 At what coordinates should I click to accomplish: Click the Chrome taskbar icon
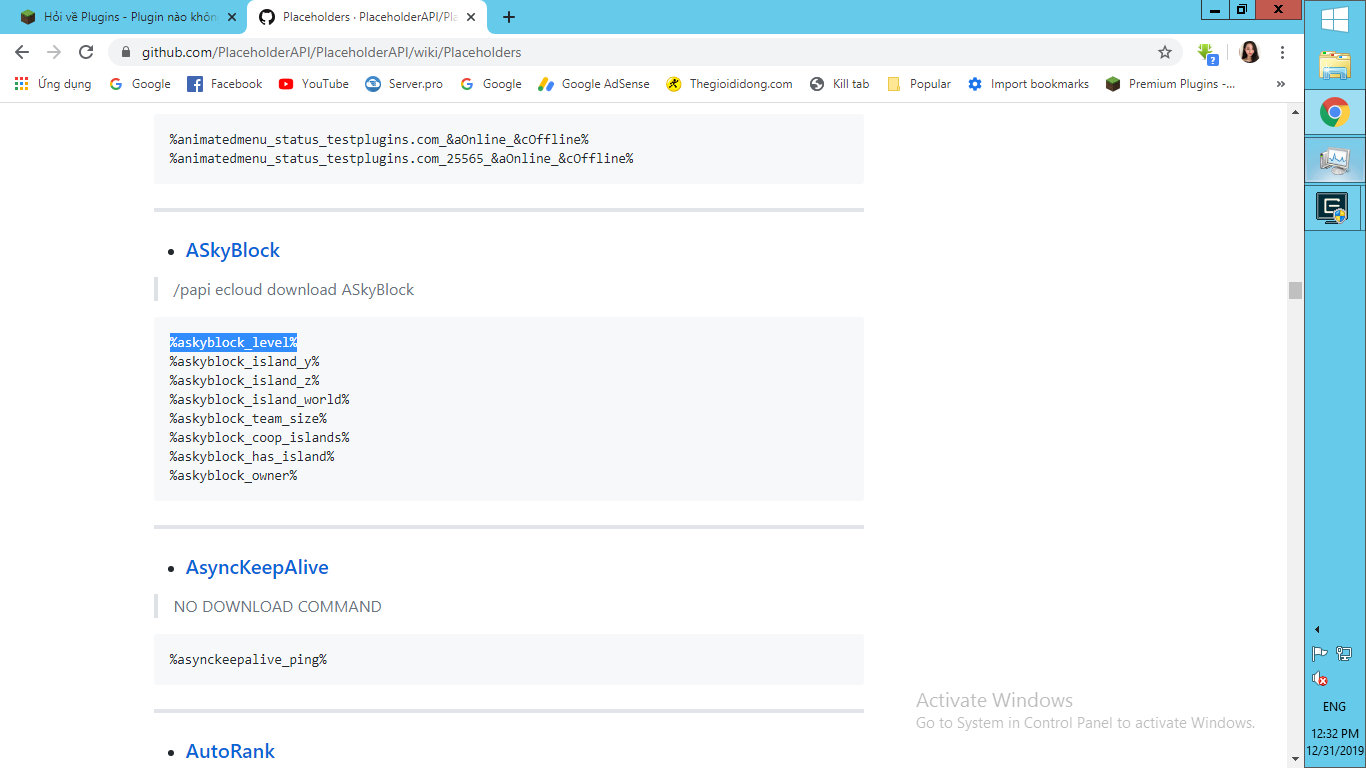click(1334, 112)
